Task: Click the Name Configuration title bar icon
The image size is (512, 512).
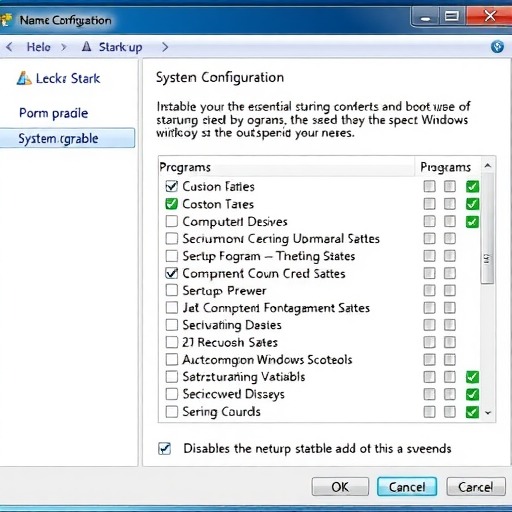Action: pyautogui.click(x=6, y=20)
